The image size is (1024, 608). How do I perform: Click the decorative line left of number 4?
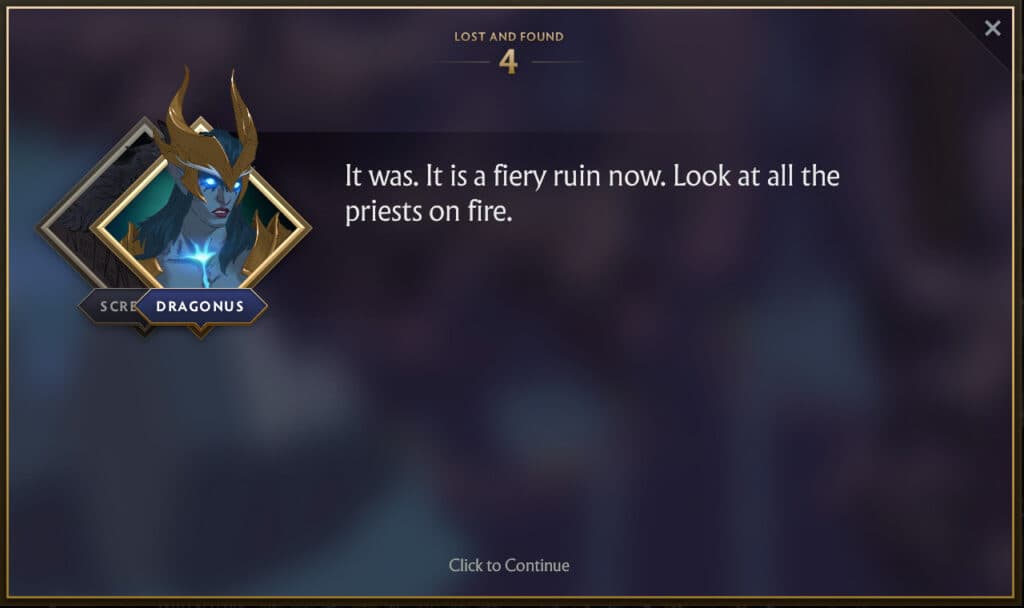[x=460, y=62]
